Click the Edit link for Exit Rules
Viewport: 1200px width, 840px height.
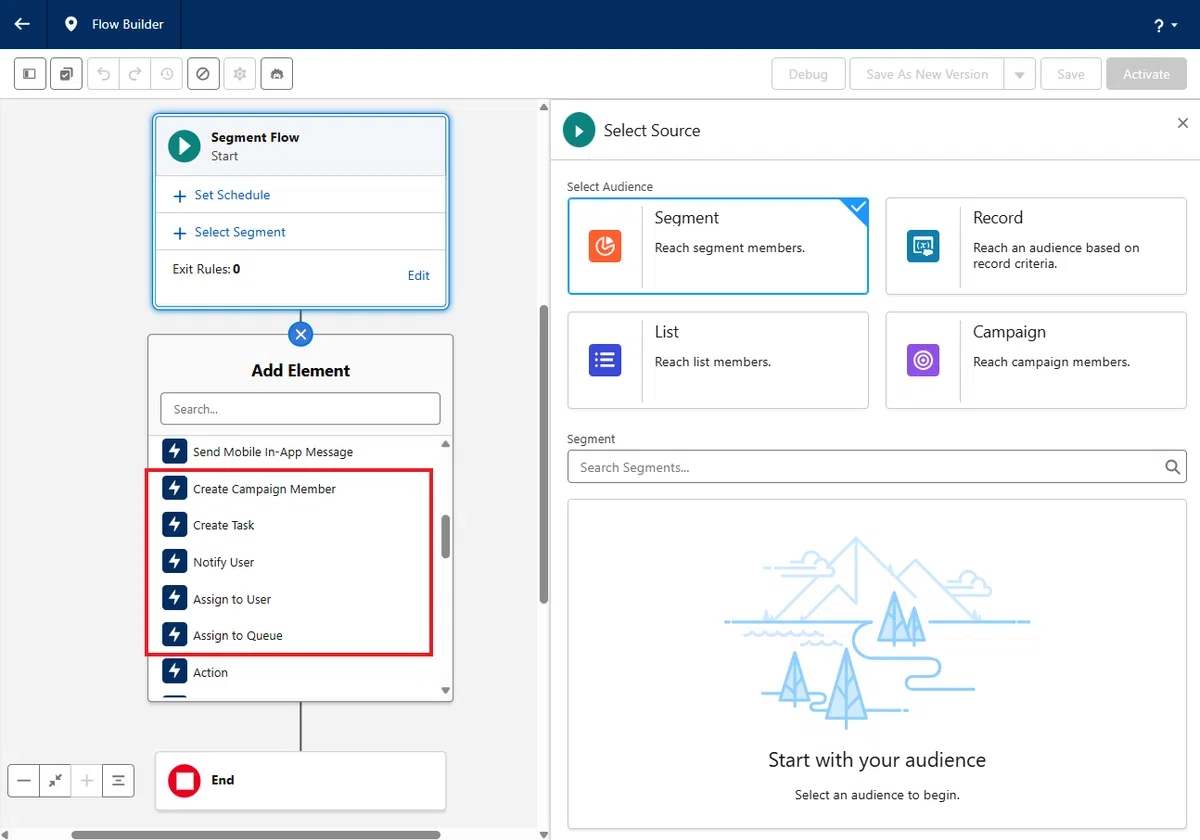419,275
